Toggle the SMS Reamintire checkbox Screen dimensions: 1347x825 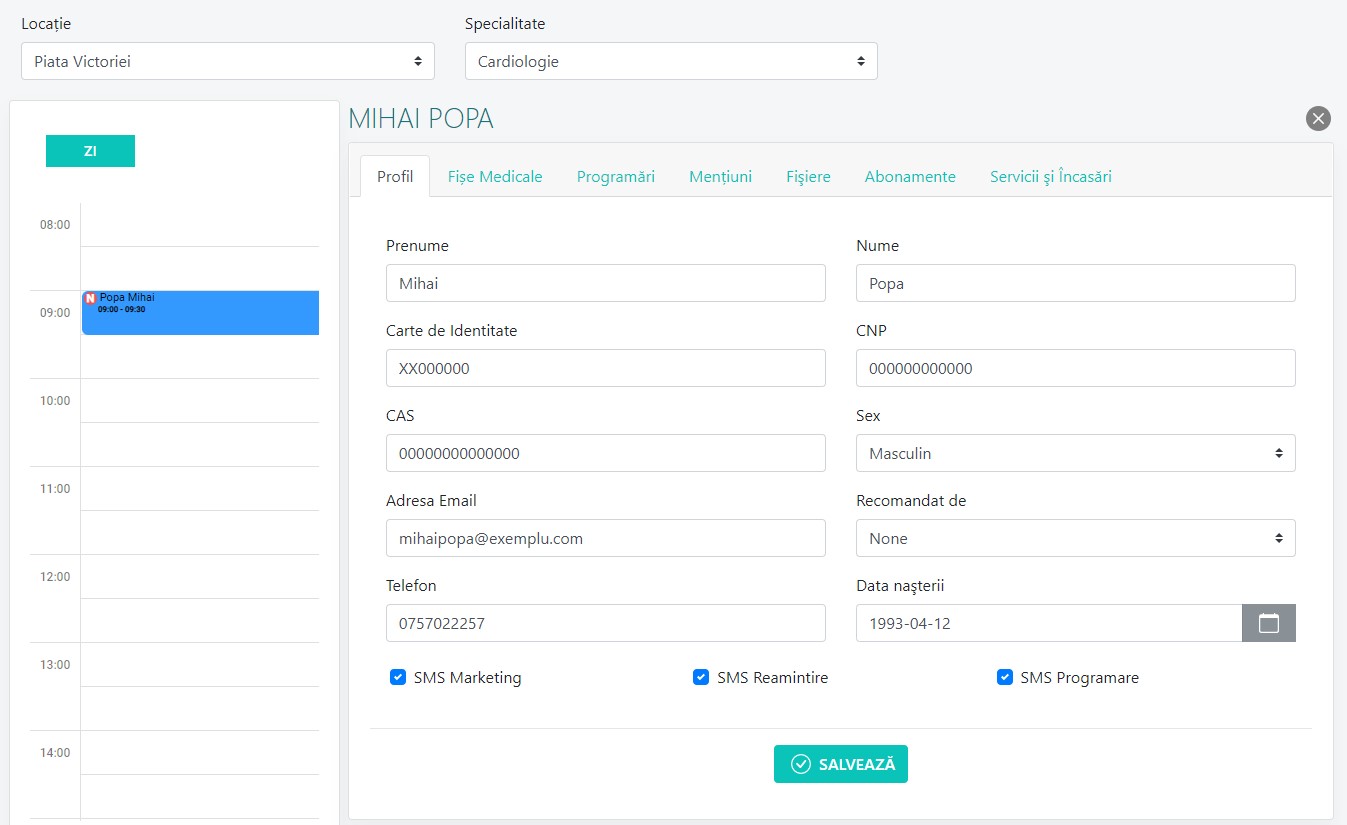pyautogui.click(x=701, y=678)
